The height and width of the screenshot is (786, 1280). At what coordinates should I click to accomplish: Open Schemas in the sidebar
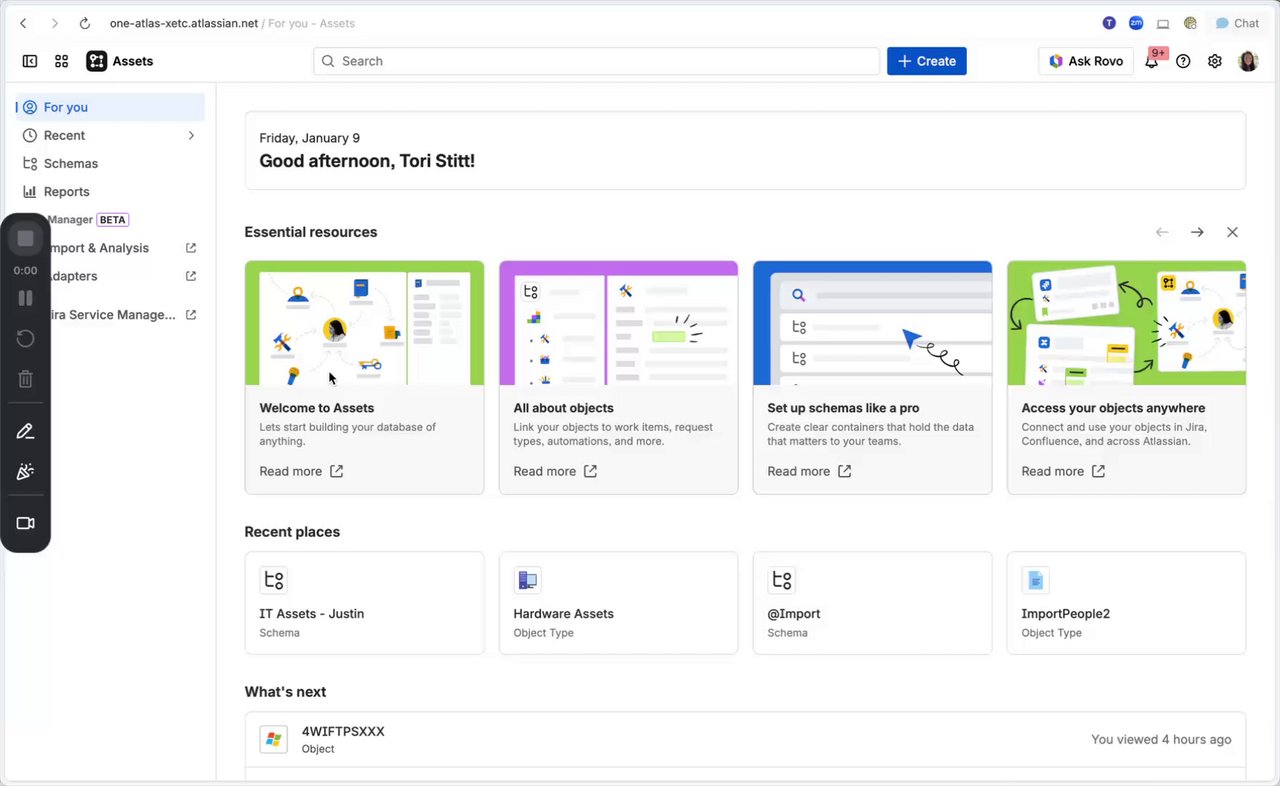point(70,163)
